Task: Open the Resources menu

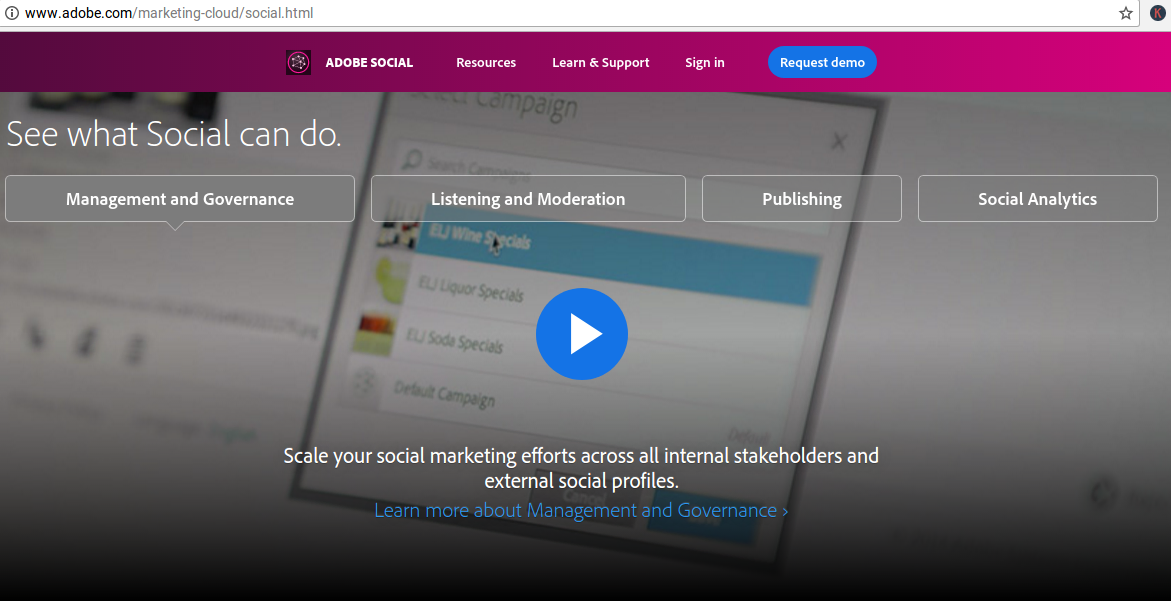Action: [485, 62]
